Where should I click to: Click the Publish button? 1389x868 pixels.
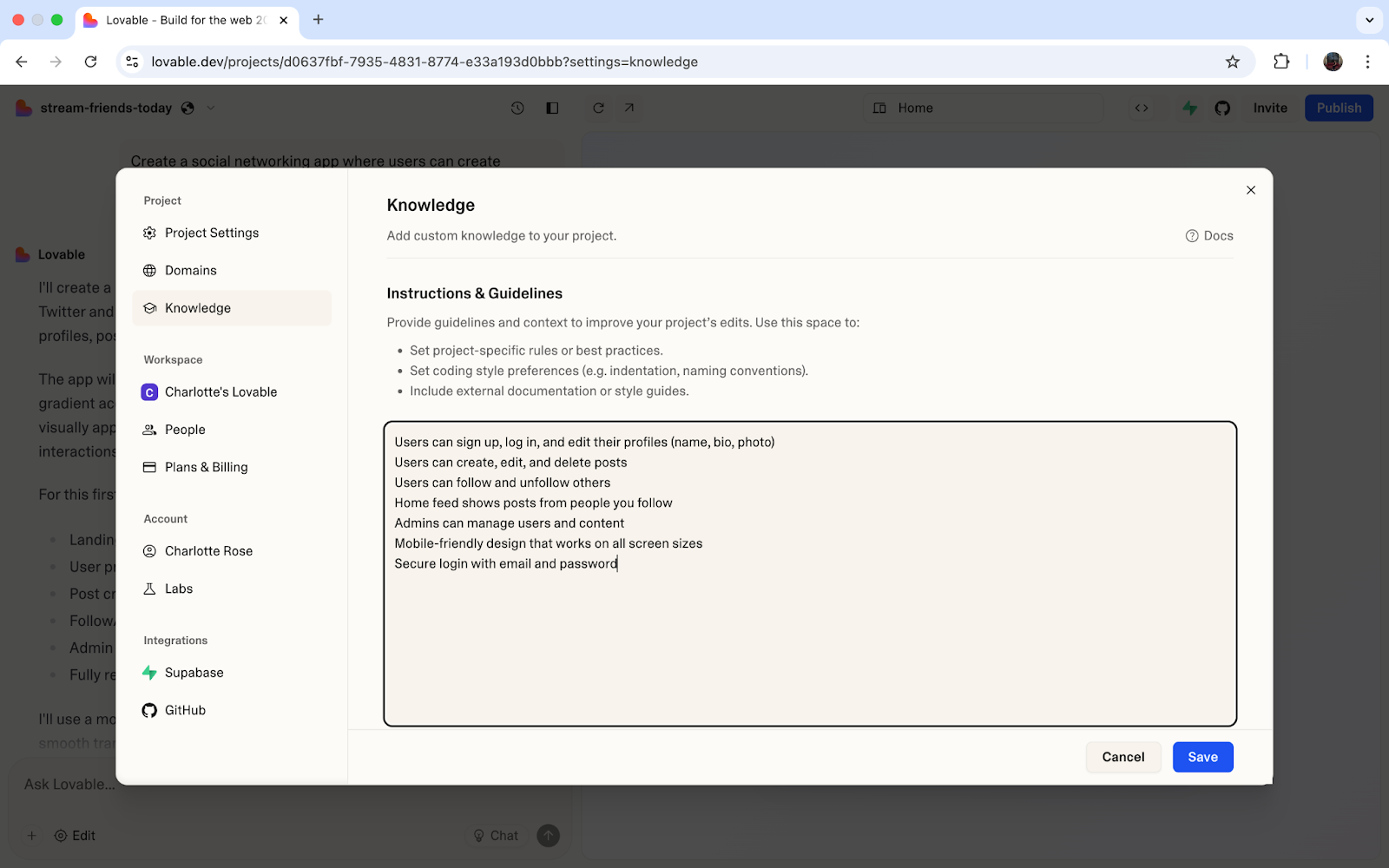1339,108
